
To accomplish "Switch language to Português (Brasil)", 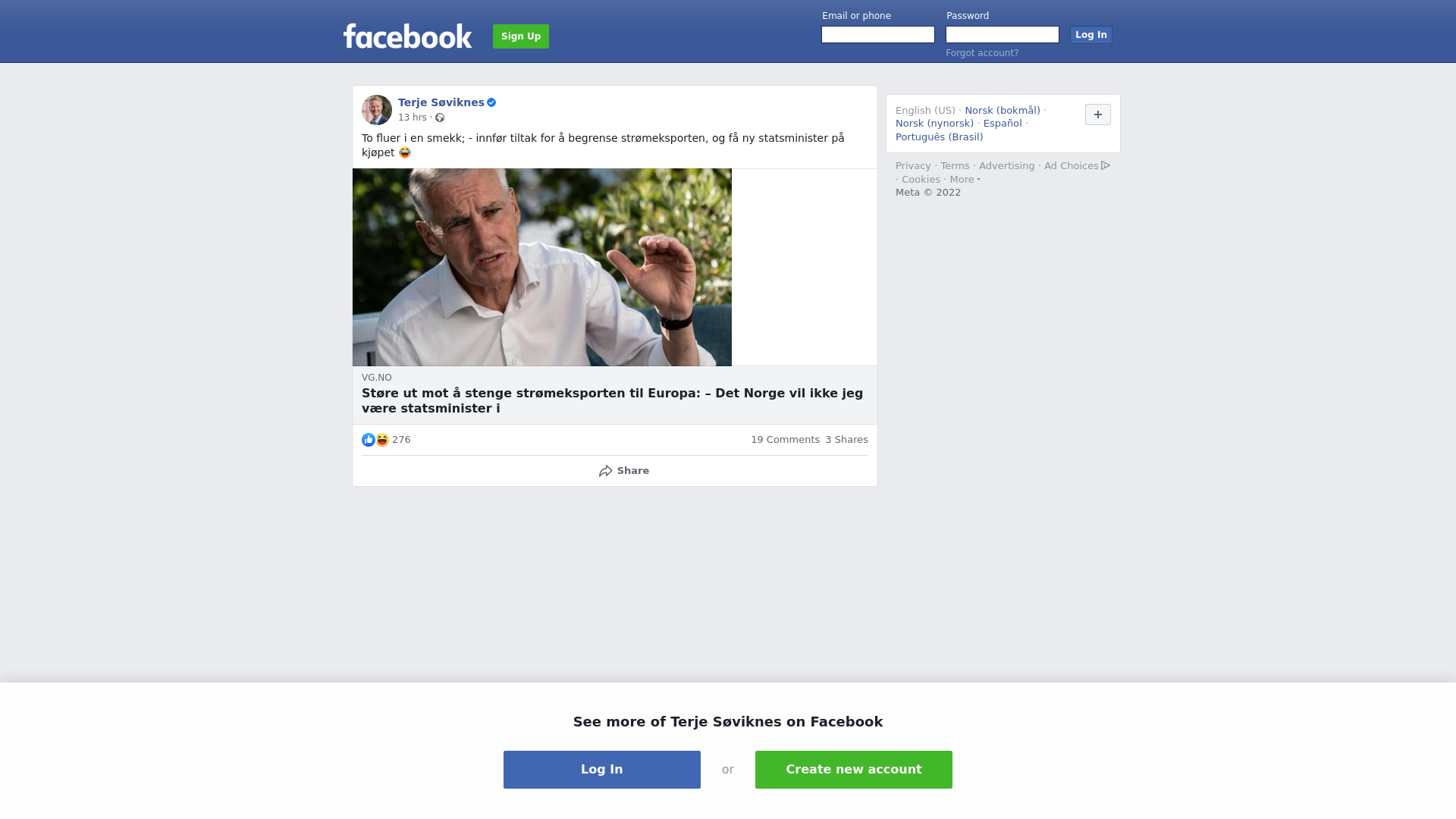I will [939, 137].
